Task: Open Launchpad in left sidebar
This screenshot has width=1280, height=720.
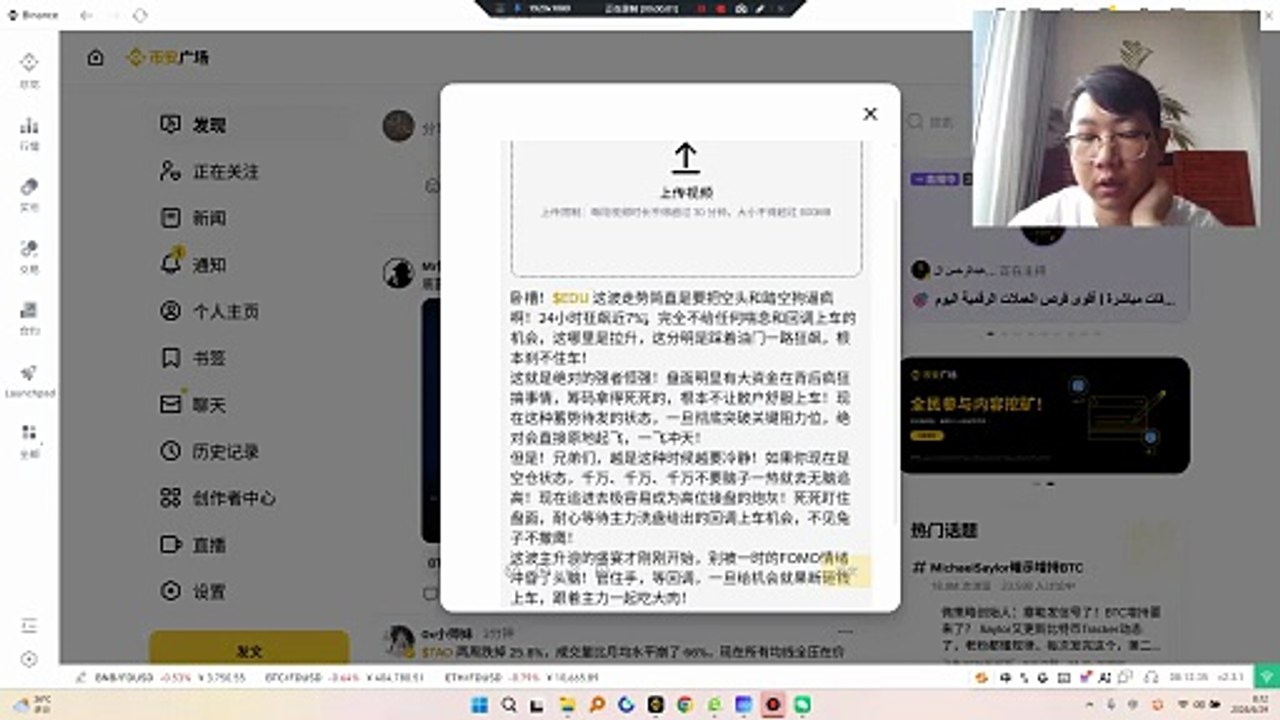Action: pyautogui.click(x=29, y=380)
